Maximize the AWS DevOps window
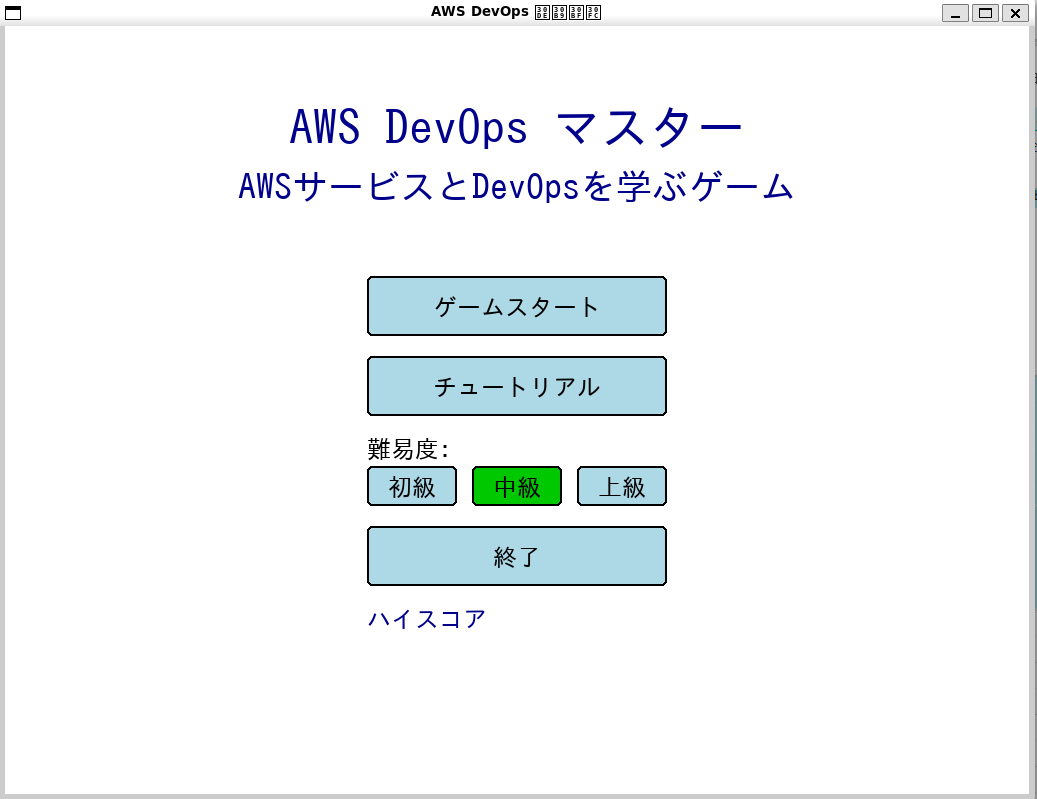The image size is (1037, 799). pyautogui.click(x=985, y=13)
